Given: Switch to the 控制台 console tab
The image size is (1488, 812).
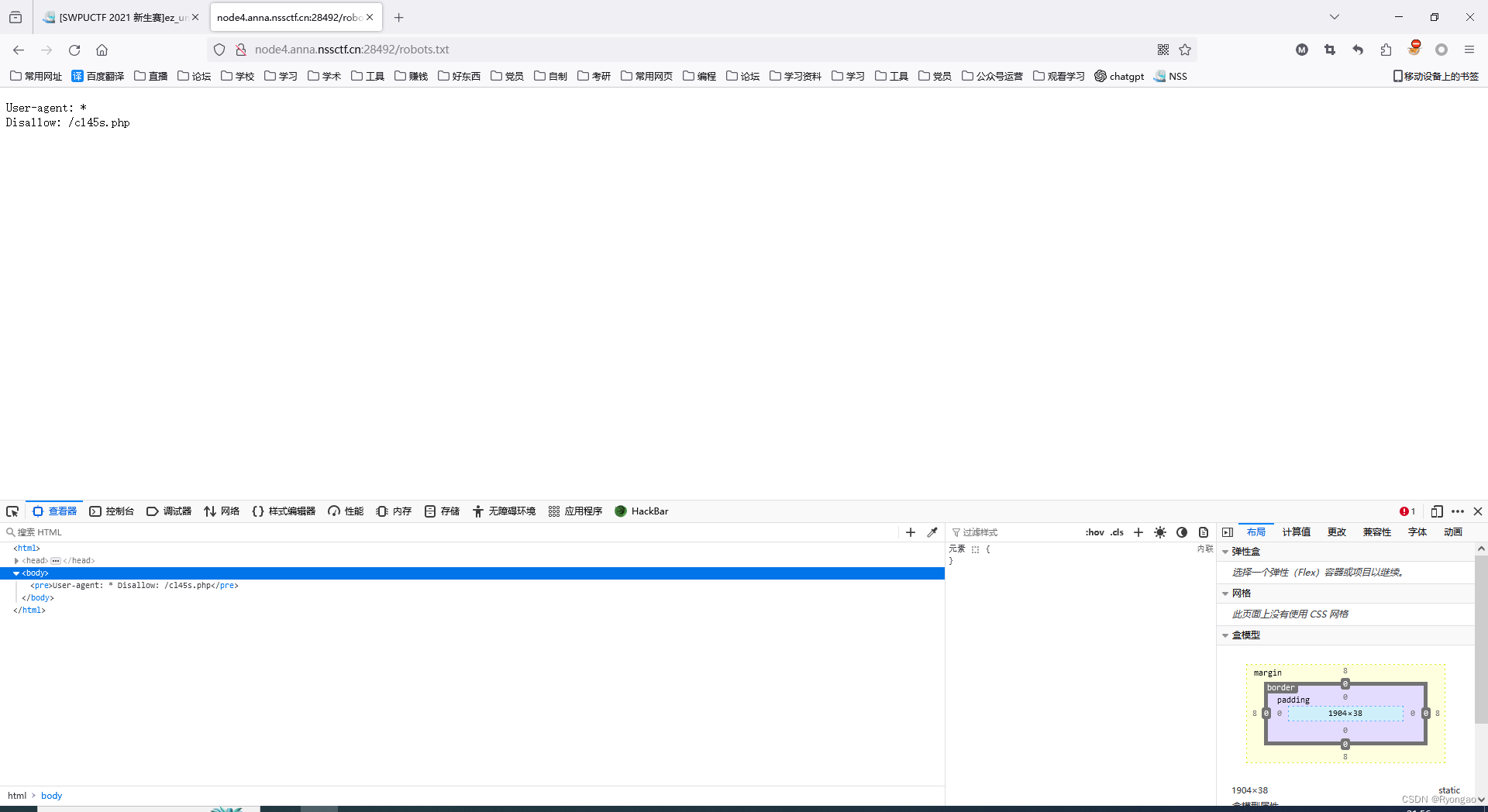Looking at the screenshot, I should pyautogui.click(x=112, y=511).
